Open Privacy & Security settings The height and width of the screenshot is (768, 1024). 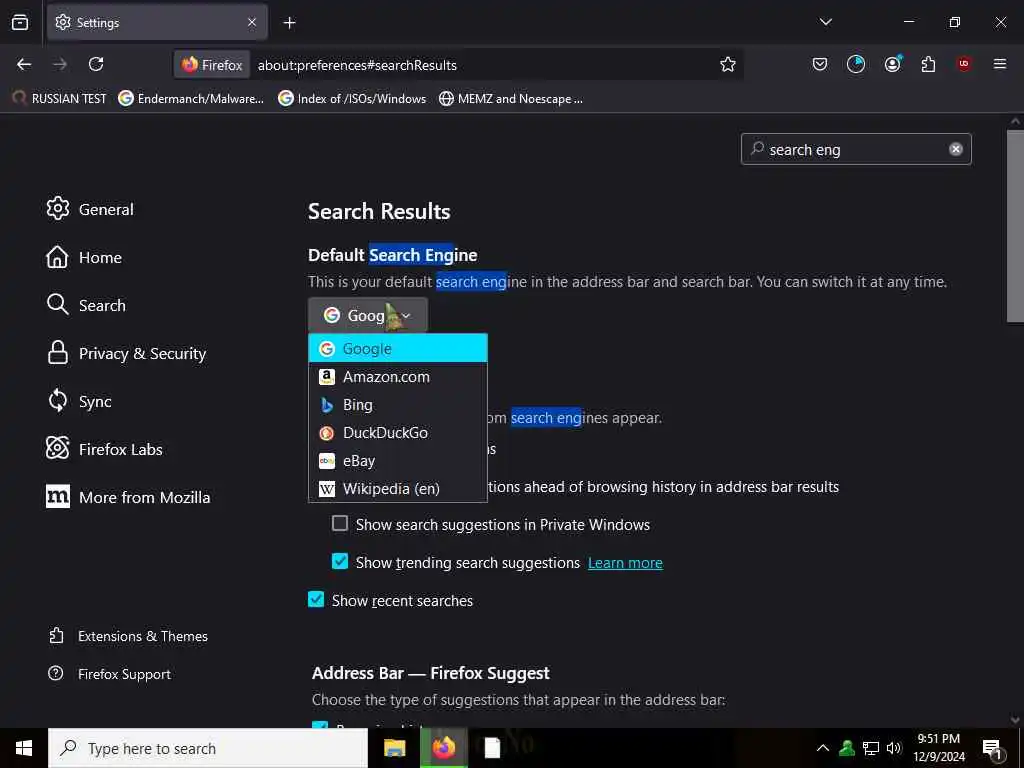coord(127,353)
